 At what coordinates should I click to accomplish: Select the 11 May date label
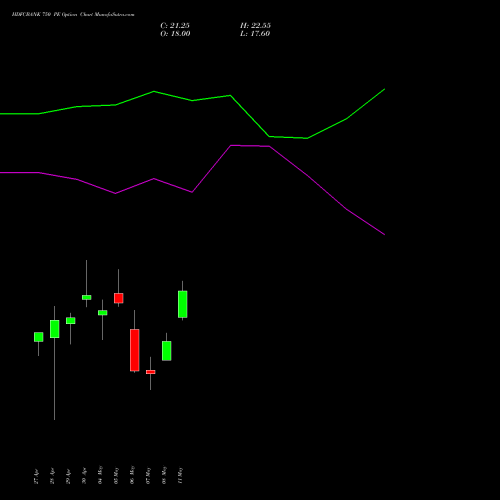(x=180, y=475)
